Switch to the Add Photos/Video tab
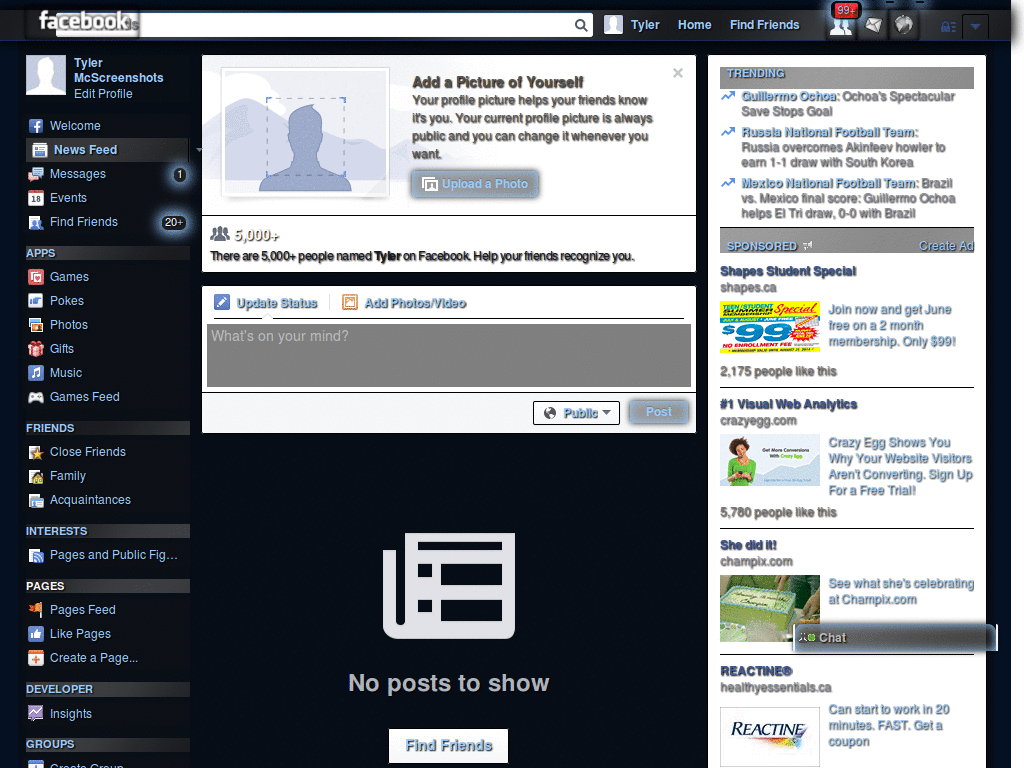The width and height of the screenshot is (1024, 768). [404, 303]
